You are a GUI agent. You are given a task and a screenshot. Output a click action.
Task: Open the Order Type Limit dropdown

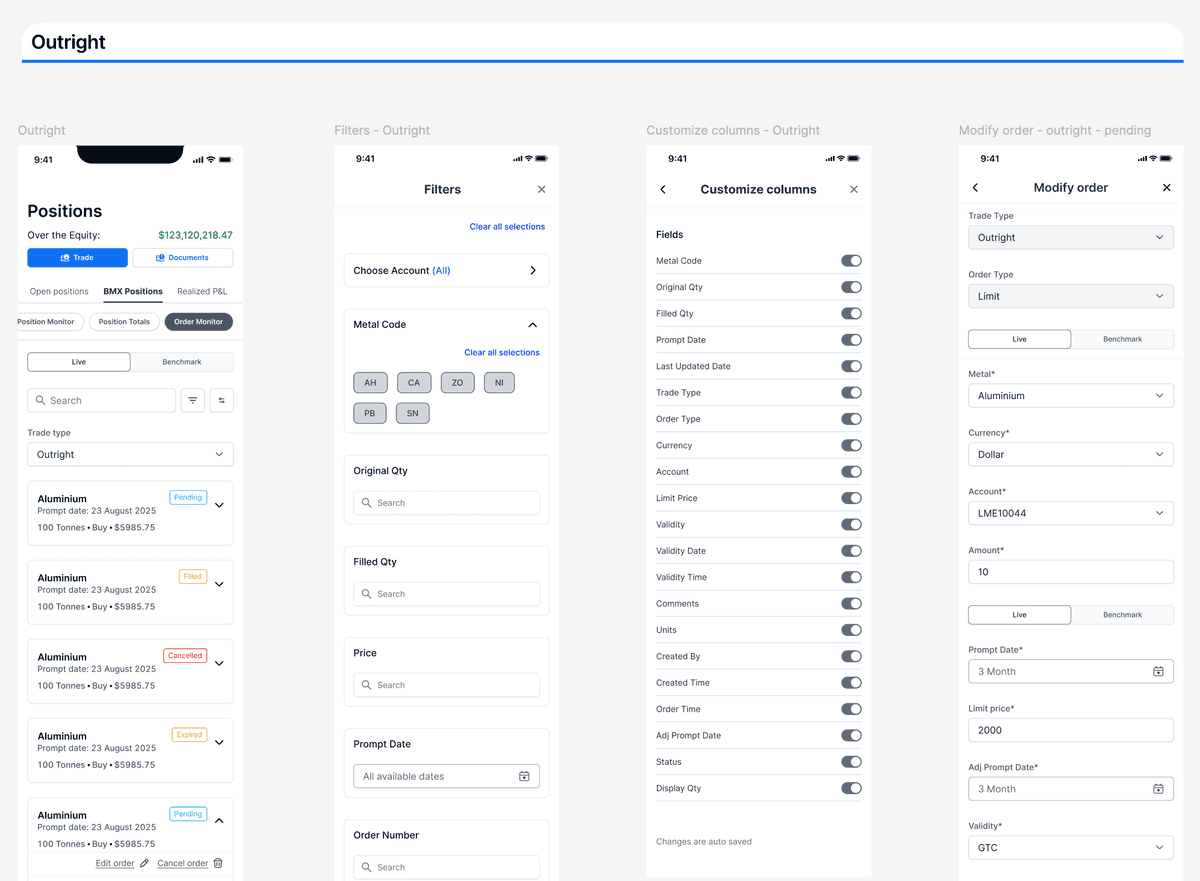pyautogui.click(x=1071, y=296)
